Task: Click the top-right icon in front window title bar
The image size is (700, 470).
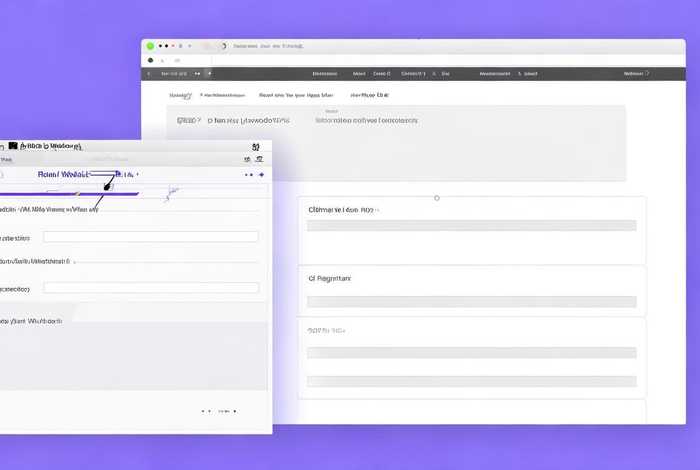Action: [258, 146]
